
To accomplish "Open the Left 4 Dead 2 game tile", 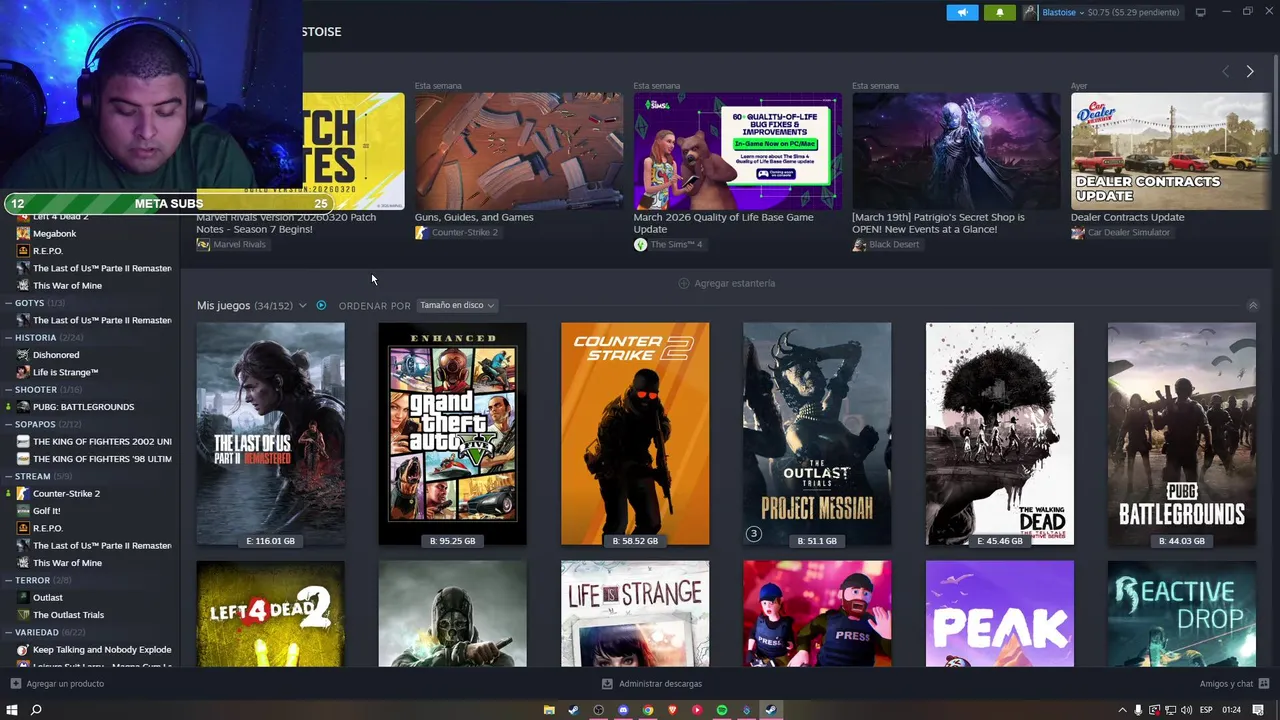I will pyautogui.click(x=270, y=613).
